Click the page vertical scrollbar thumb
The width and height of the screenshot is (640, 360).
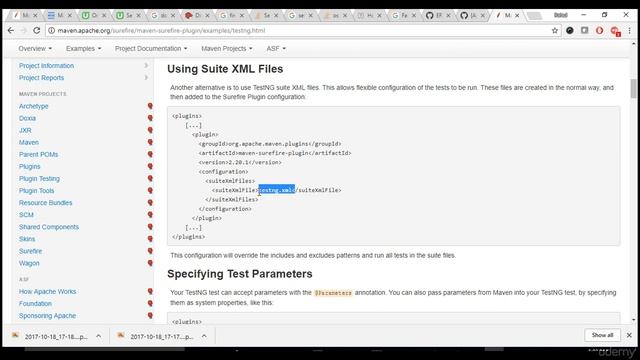[x=633, y=89]
